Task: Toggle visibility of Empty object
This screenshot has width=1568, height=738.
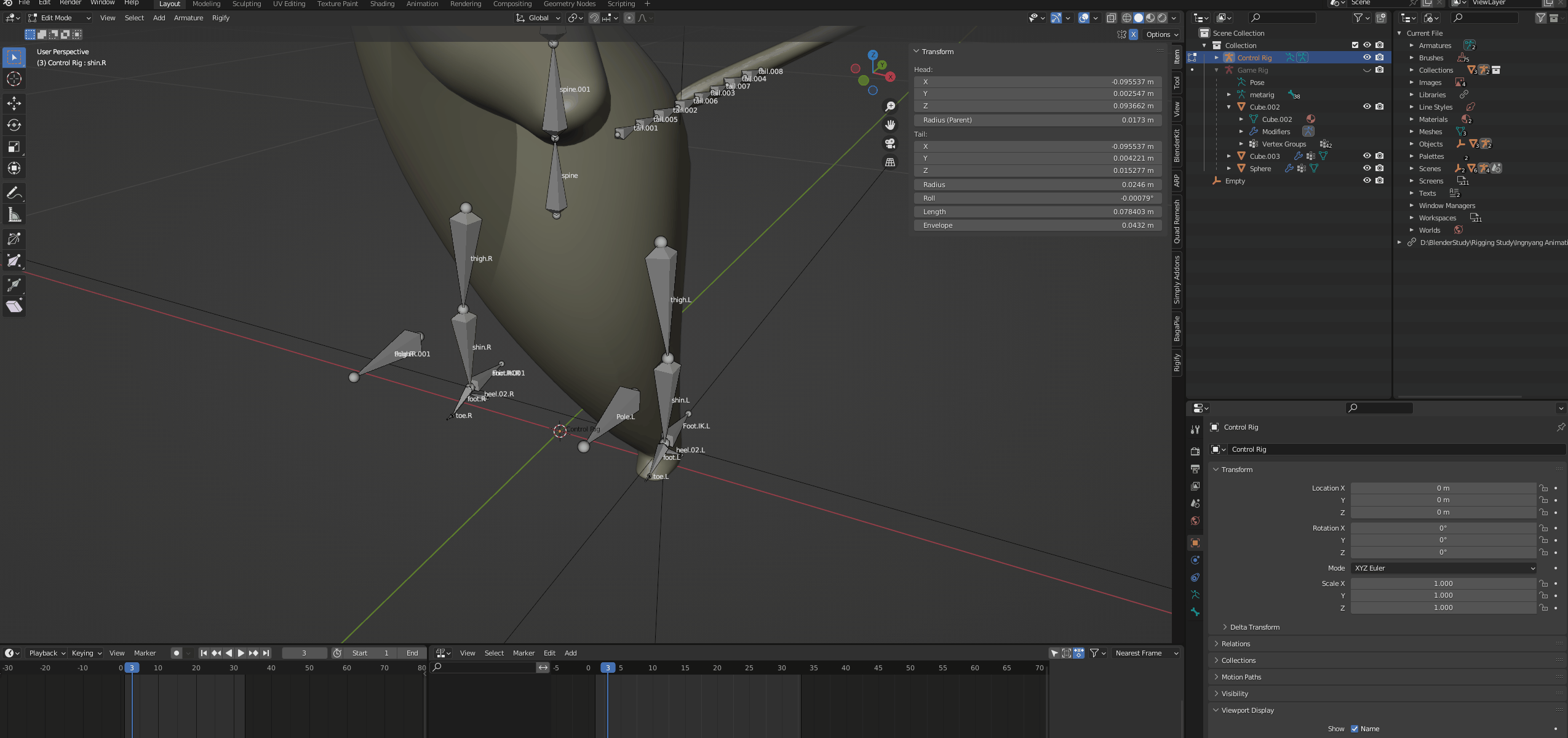Action: tap(1366, 181)
